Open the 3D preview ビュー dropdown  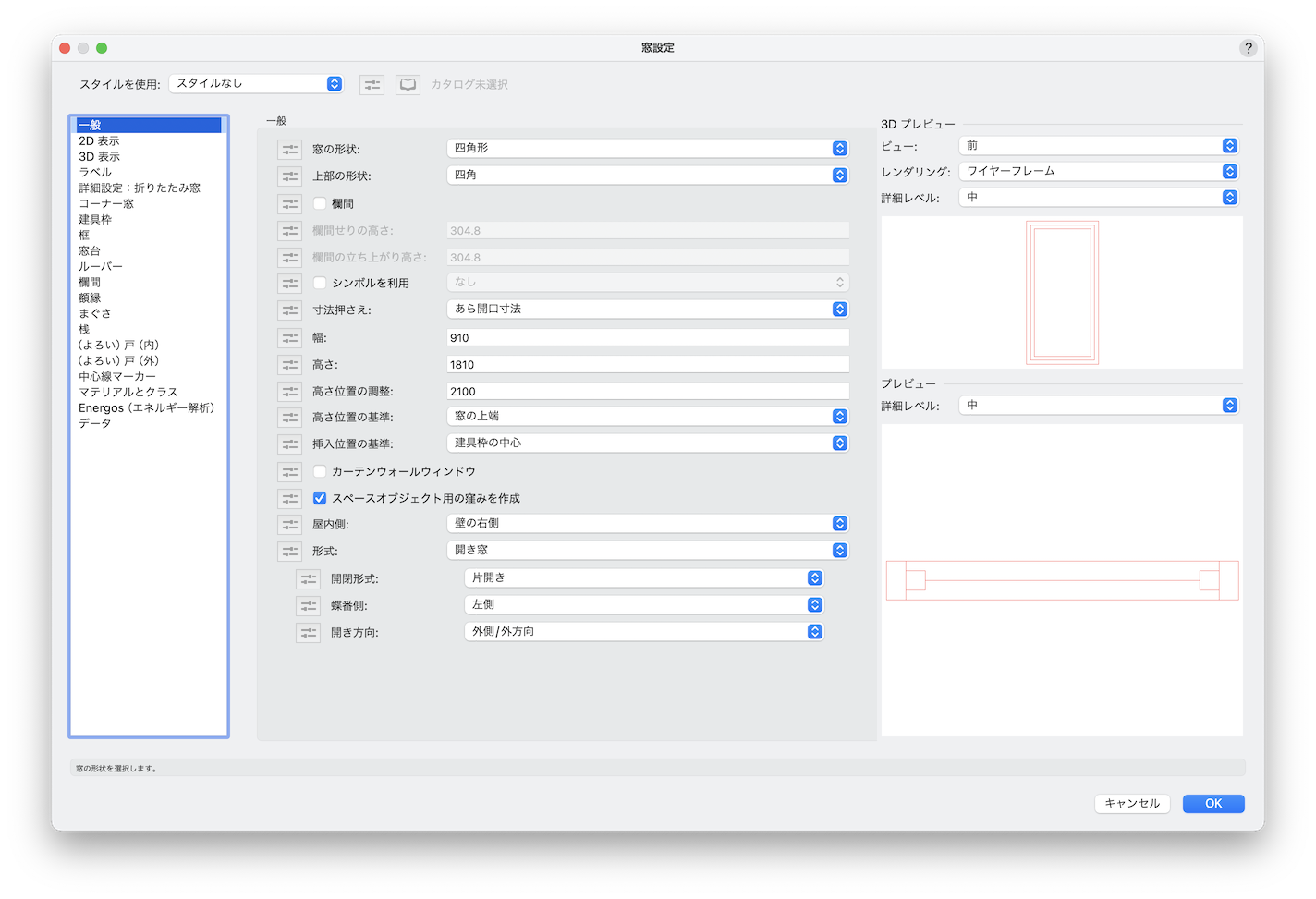pos(1099,145)
